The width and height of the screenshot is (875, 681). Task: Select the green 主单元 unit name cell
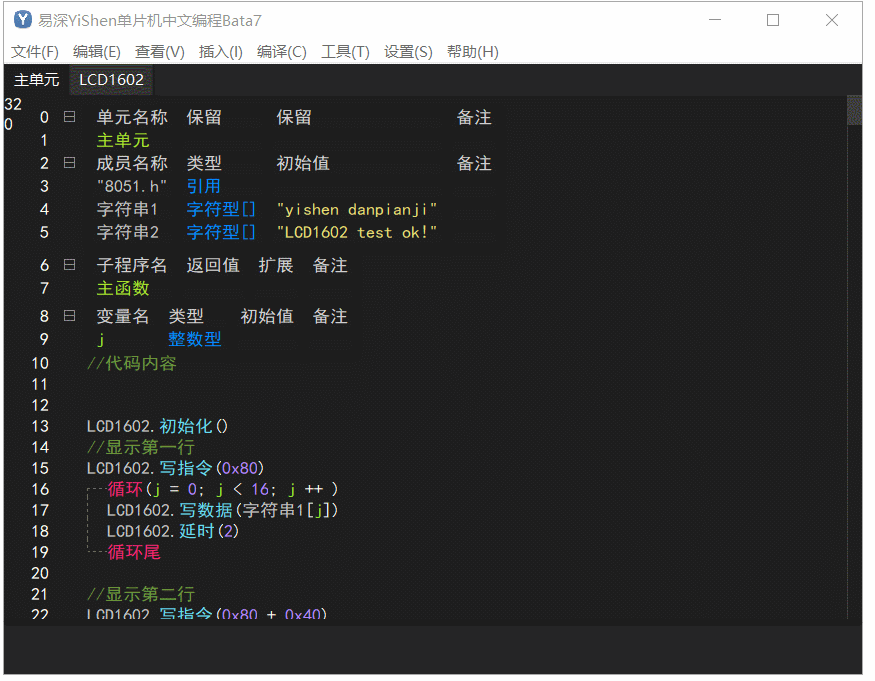123,140
